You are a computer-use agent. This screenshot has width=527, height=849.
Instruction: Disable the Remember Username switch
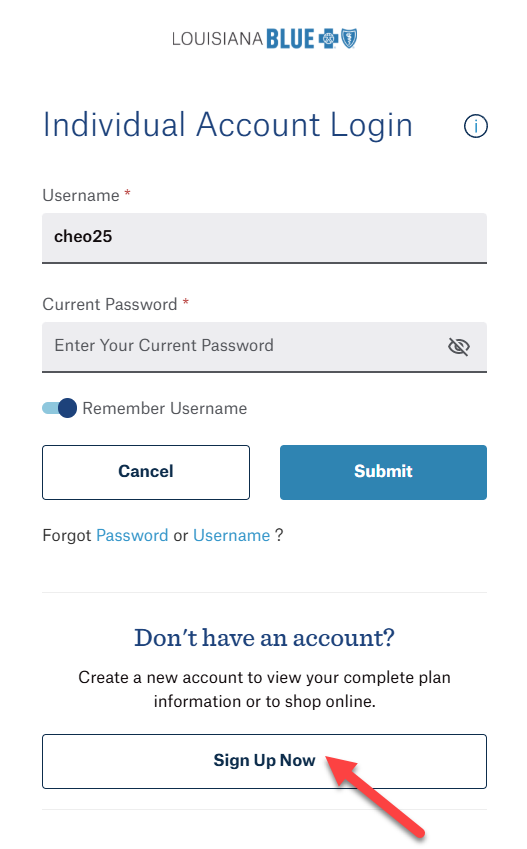tap(60, 408)
